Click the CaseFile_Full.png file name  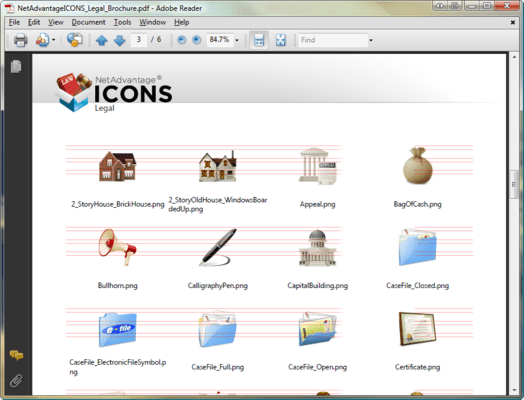[218, 367]
